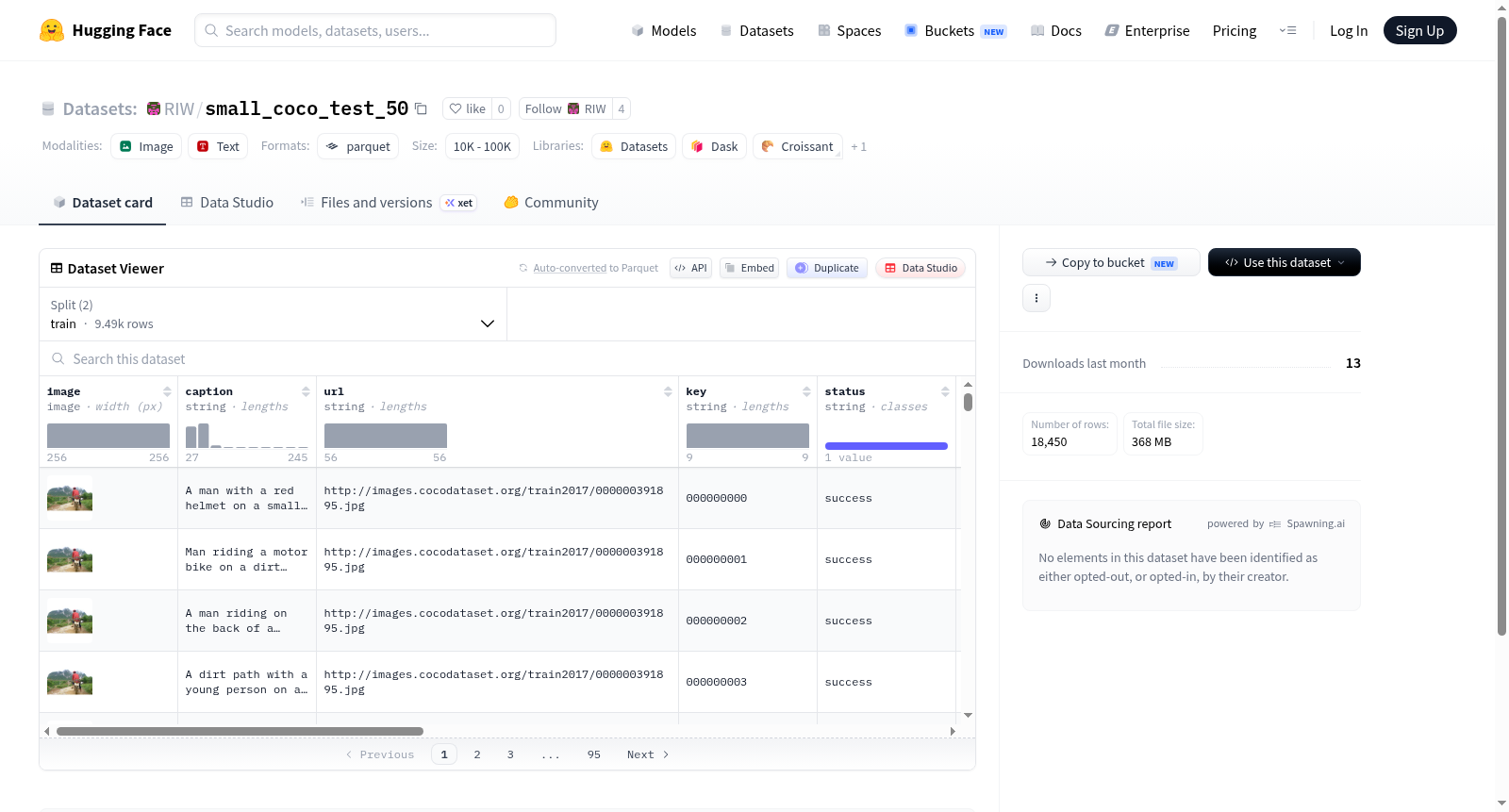Click the Search this dataset field
Viewport: 1509px width, 812px height.
coord(507,358)
